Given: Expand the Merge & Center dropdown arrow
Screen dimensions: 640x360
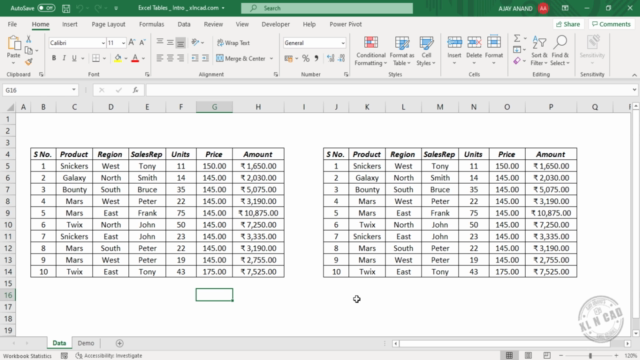Looking at the screenshot, I should (x=271, y=58).
